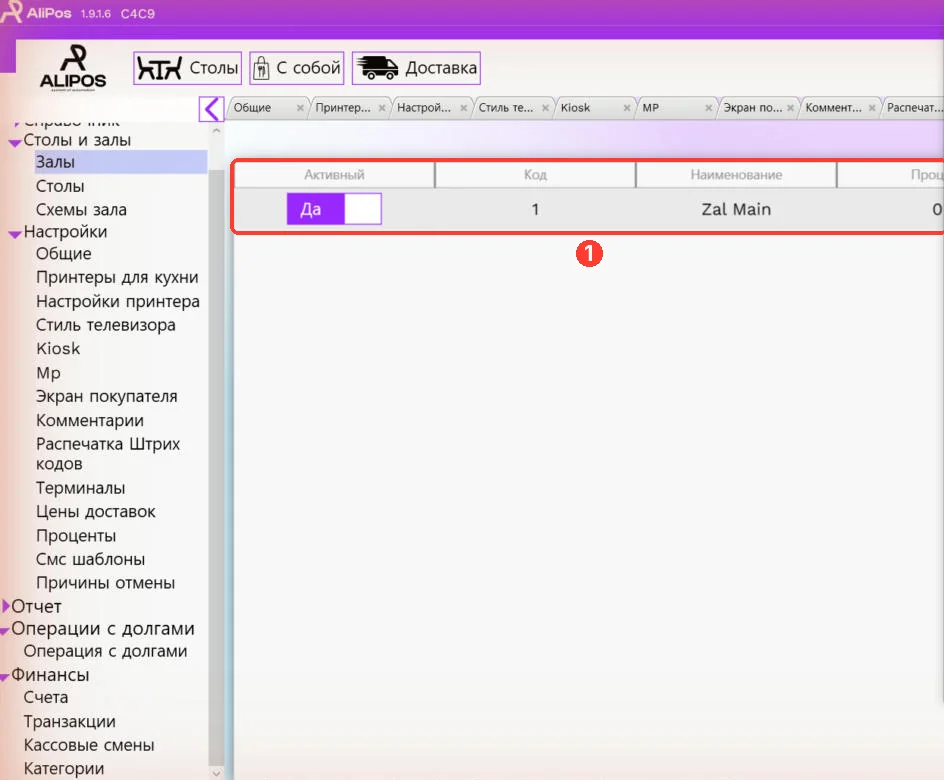Open Кассовые смены in the sidebar

[89, 745]
